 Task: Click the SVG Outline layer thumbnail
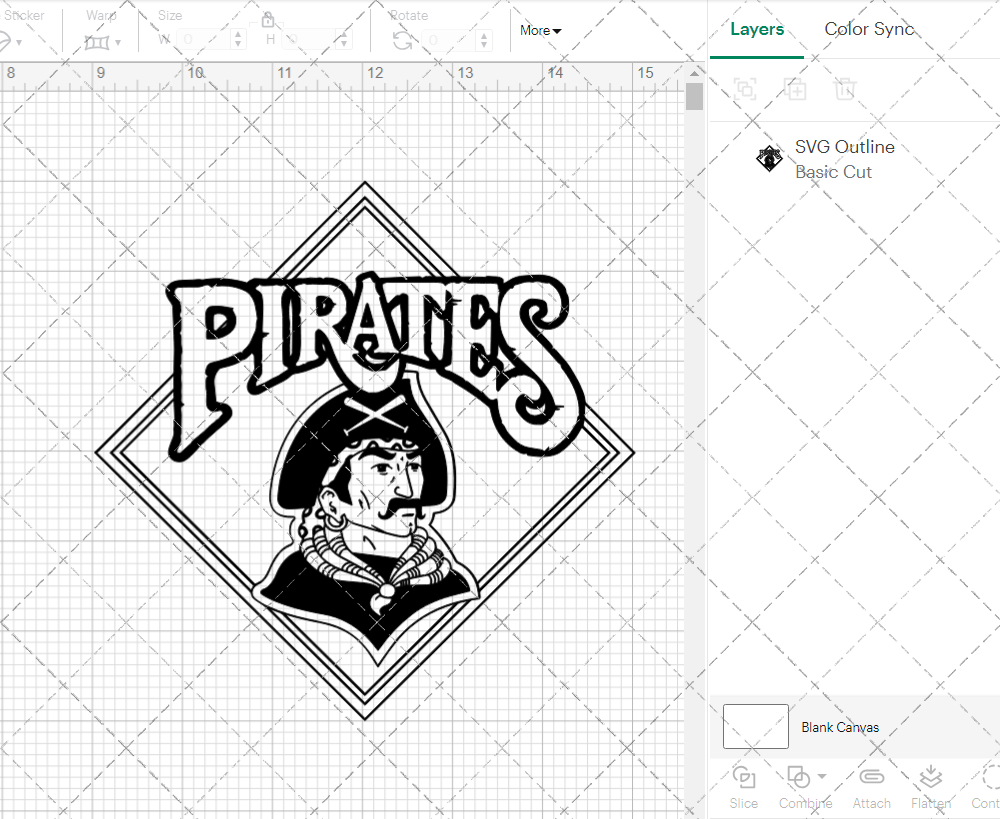769,158
